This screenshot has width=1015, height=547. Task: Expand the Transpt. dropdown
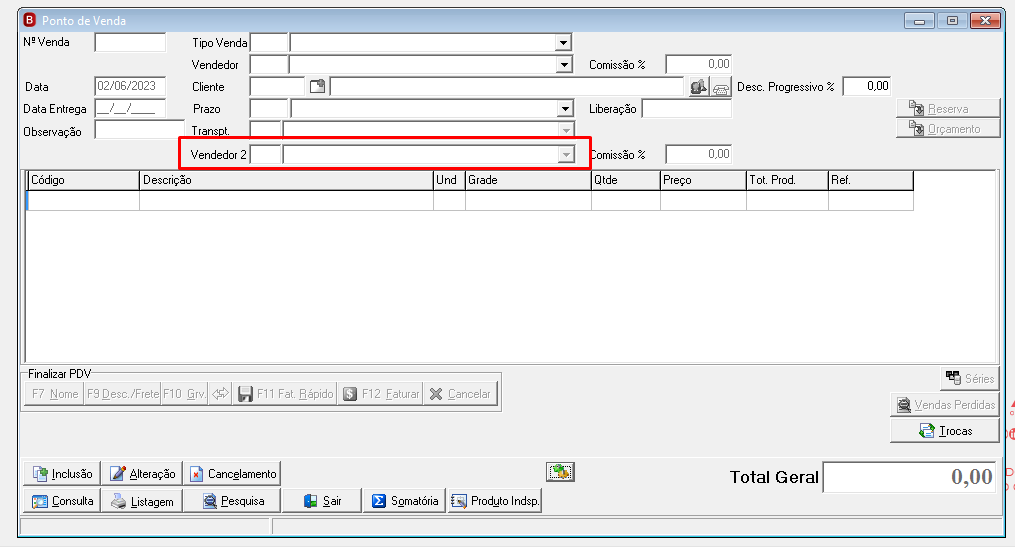[566, 130]
